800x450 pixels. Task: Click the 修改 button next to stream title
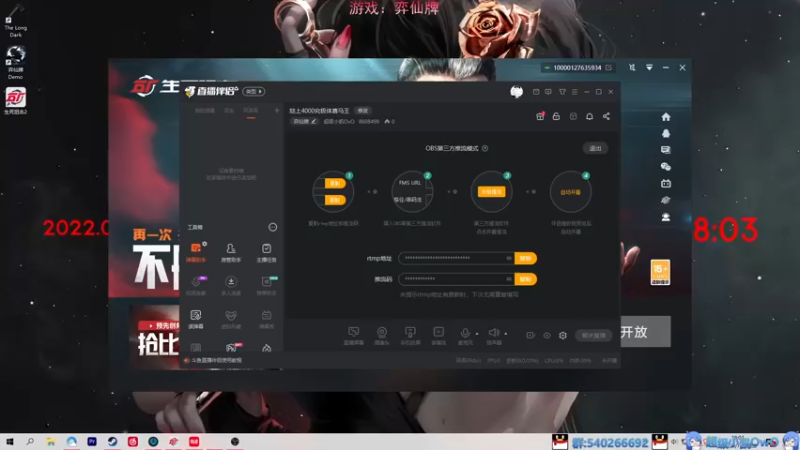point(363,111)
